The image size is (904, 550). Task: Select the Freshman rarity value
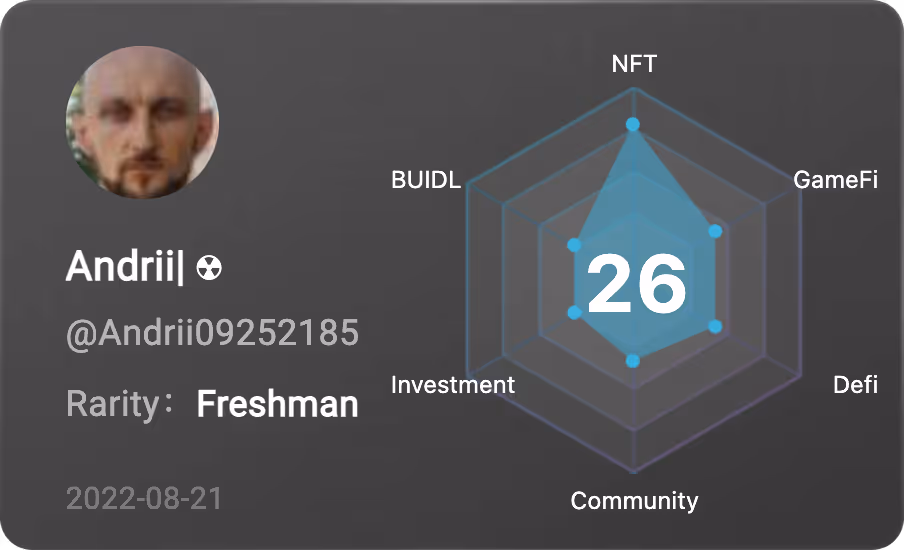277,404
